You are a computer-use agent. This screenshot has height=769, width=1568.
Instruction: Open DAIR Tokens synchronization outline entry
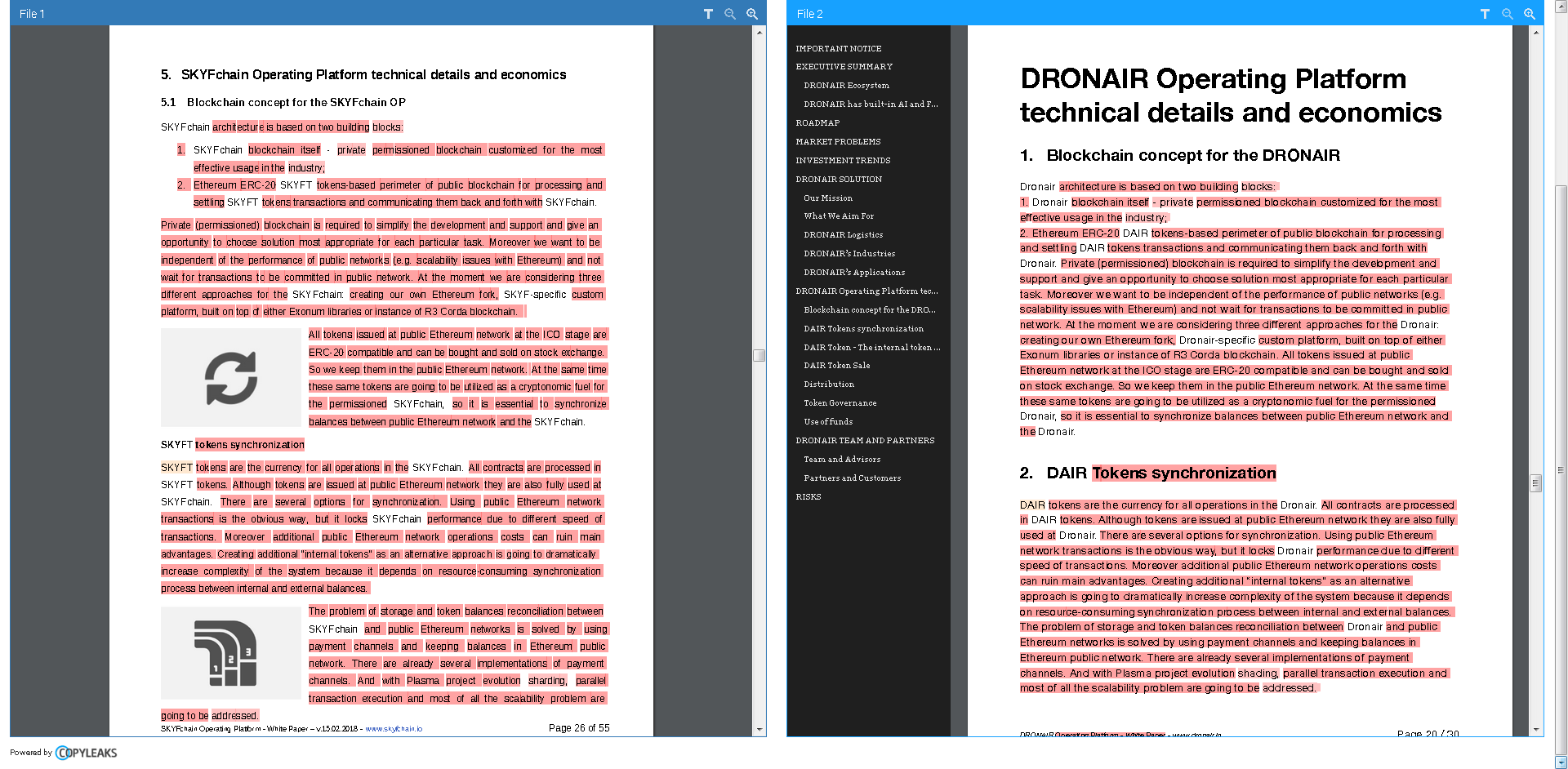coord(864,329)
